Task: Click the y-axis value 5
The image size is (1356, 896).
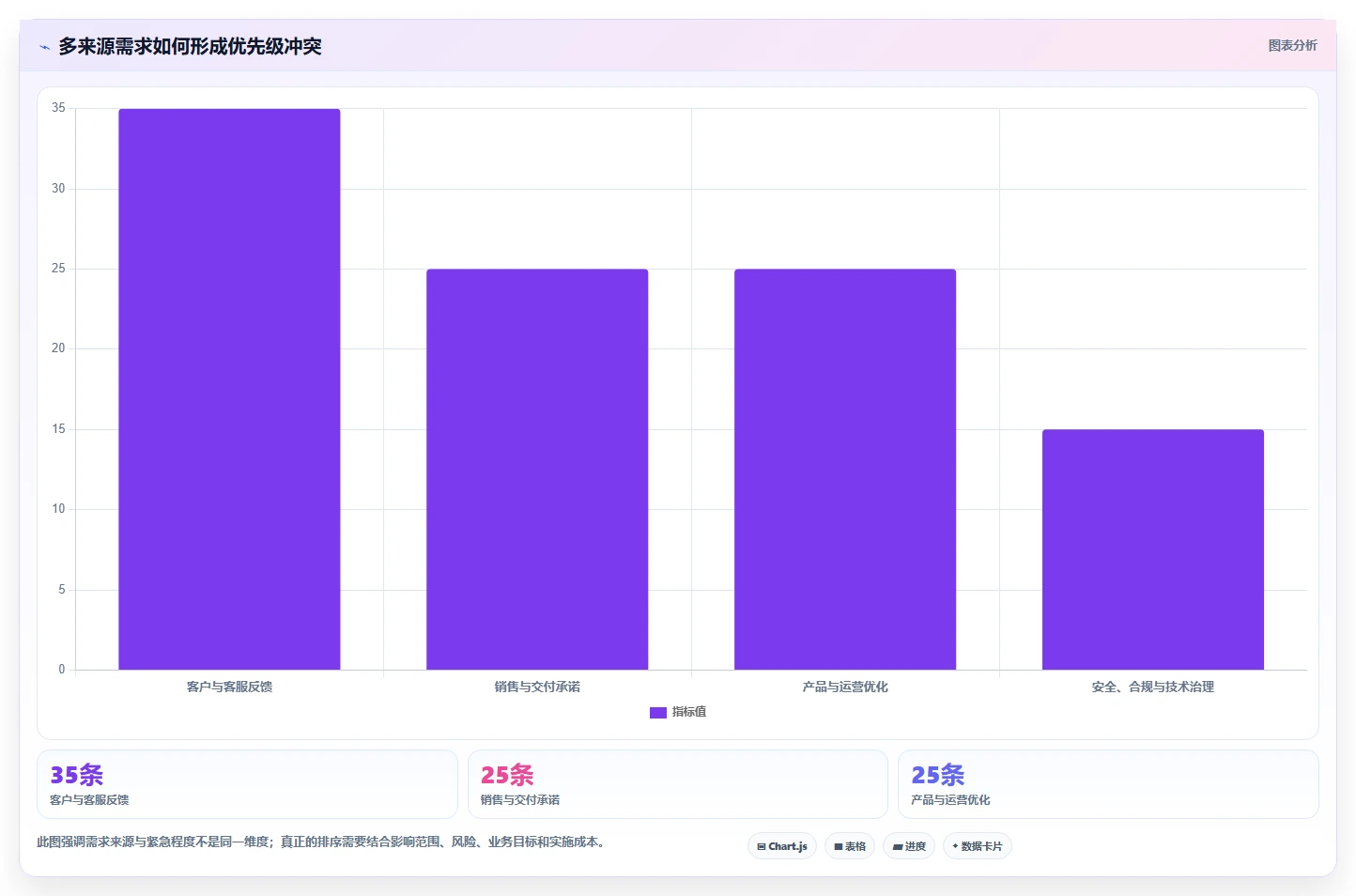Action: (61, 590)
